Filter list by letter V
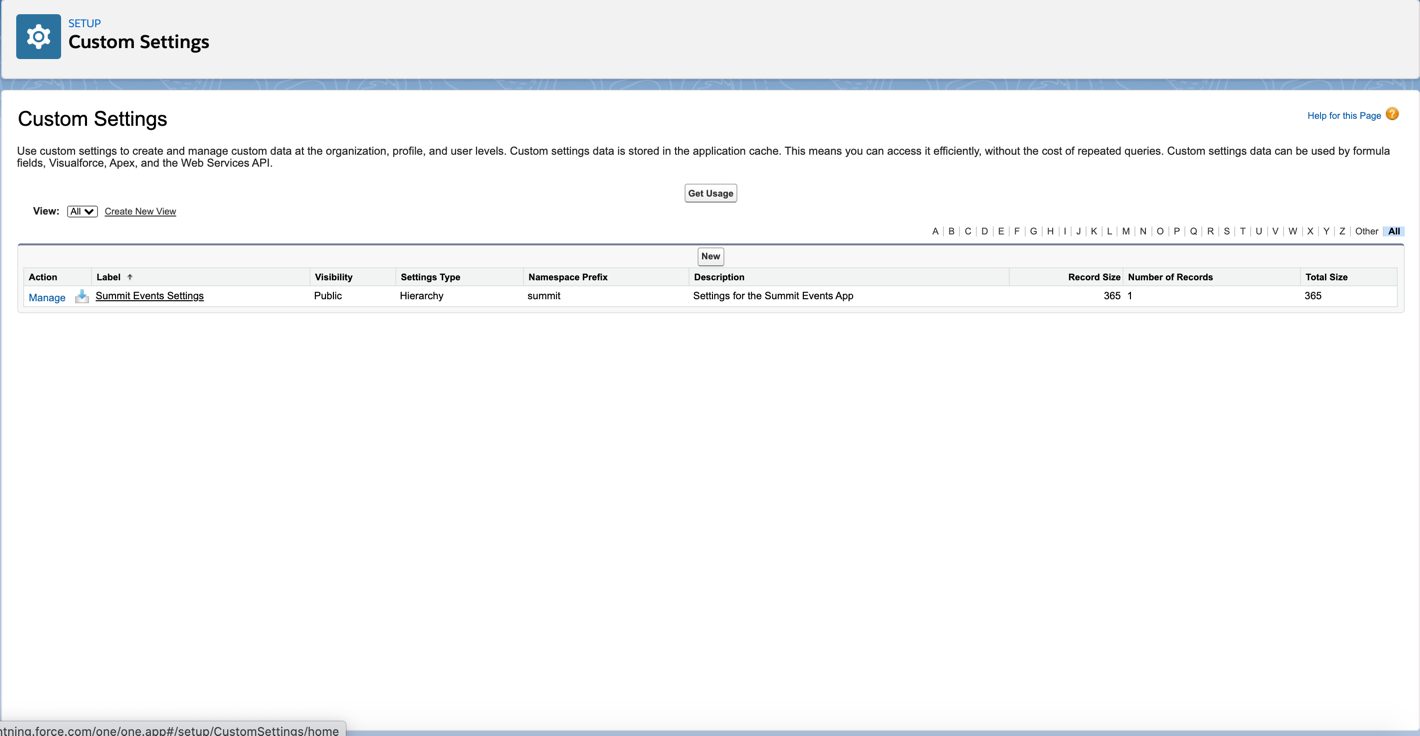The width and height of the screenshot is (1420, 736). click(x=1275, y=231)
